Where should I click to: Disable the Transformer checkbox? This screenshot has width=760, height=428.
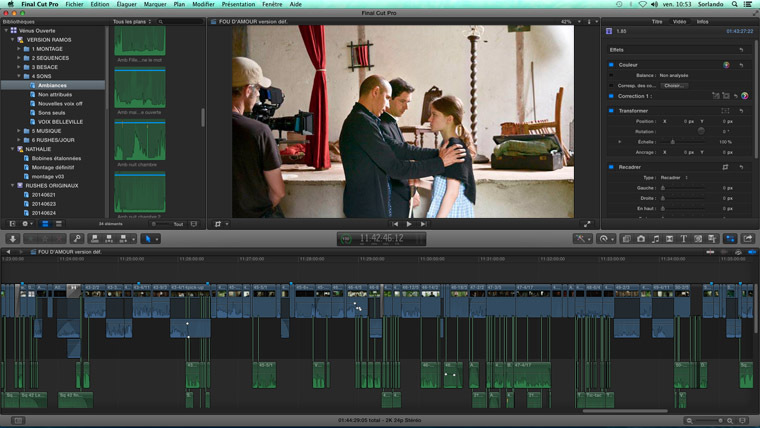(x=611, y=111)
